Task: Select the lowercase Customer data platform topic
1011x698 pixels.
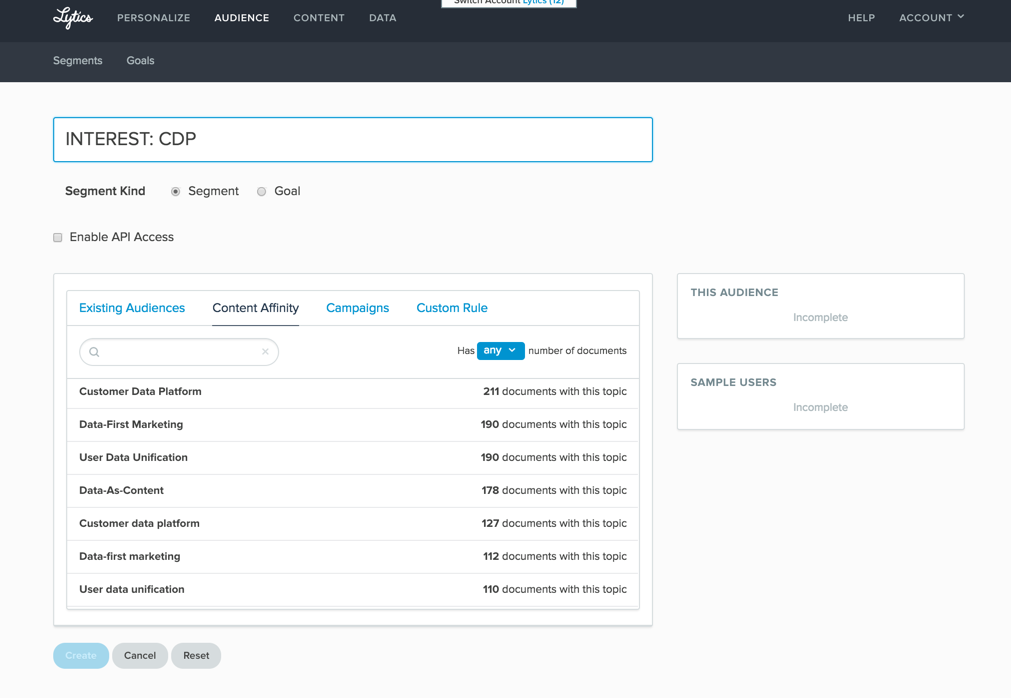Action: tap(353, 523)
